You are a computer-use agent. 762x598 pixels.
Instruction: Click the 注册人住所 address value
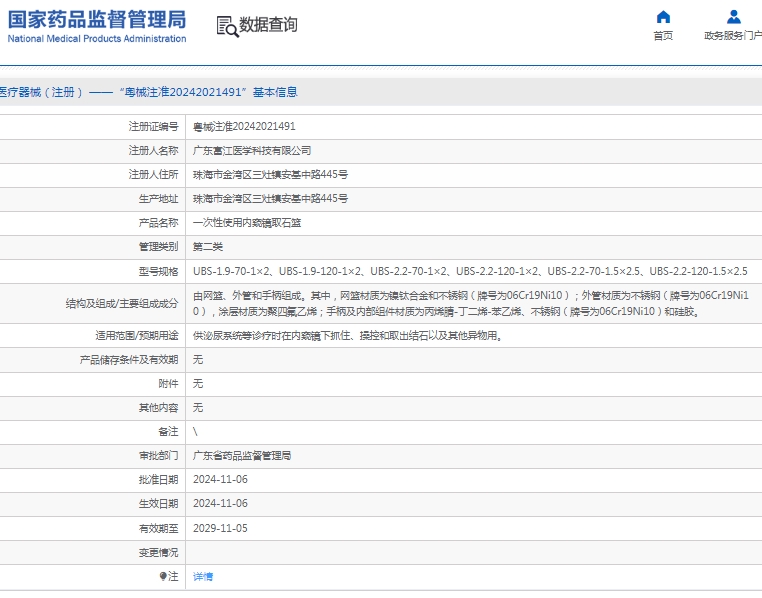[x=270, y=174]
